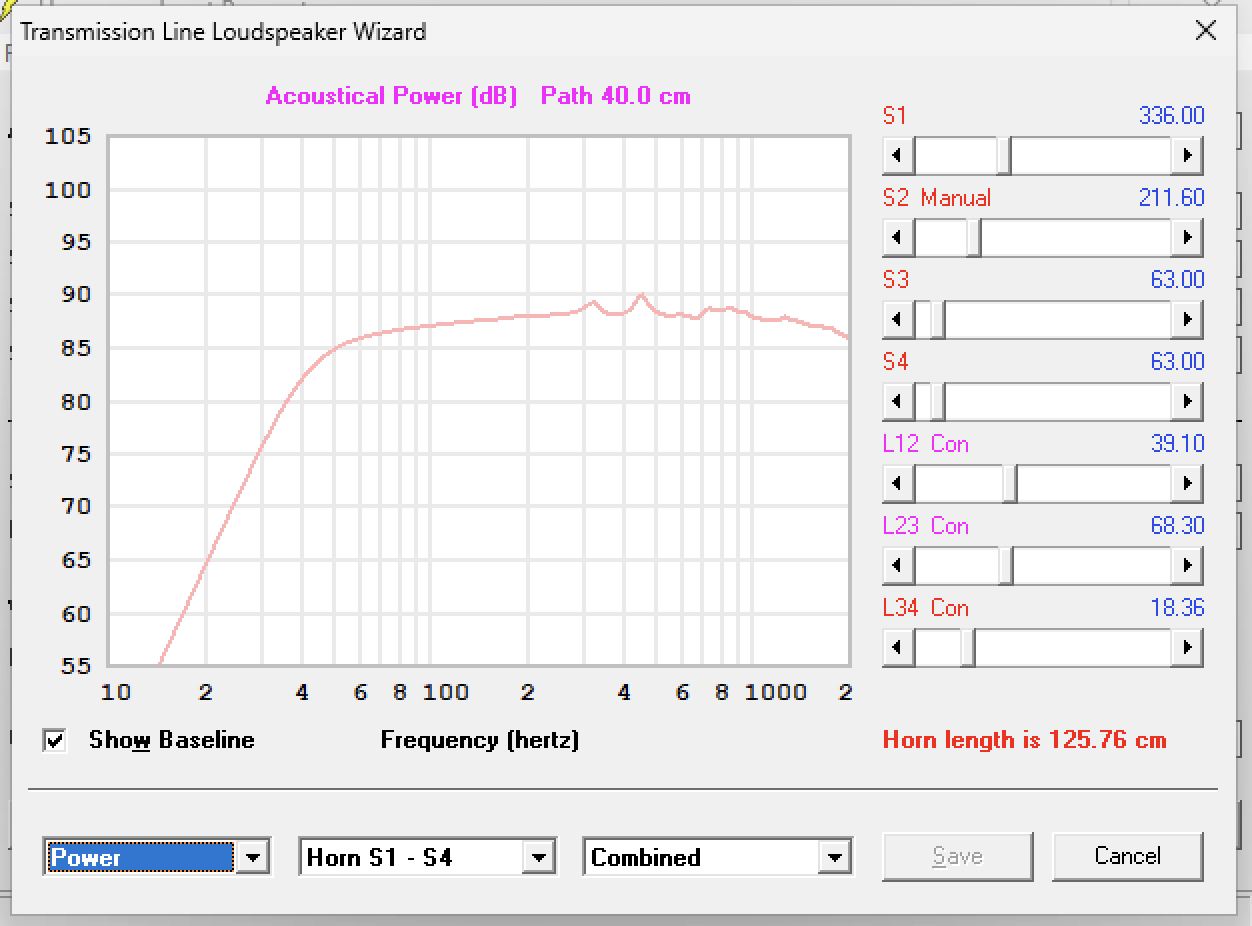
Task: Click the S2 Manual label
Action: [x=937, y=198]
